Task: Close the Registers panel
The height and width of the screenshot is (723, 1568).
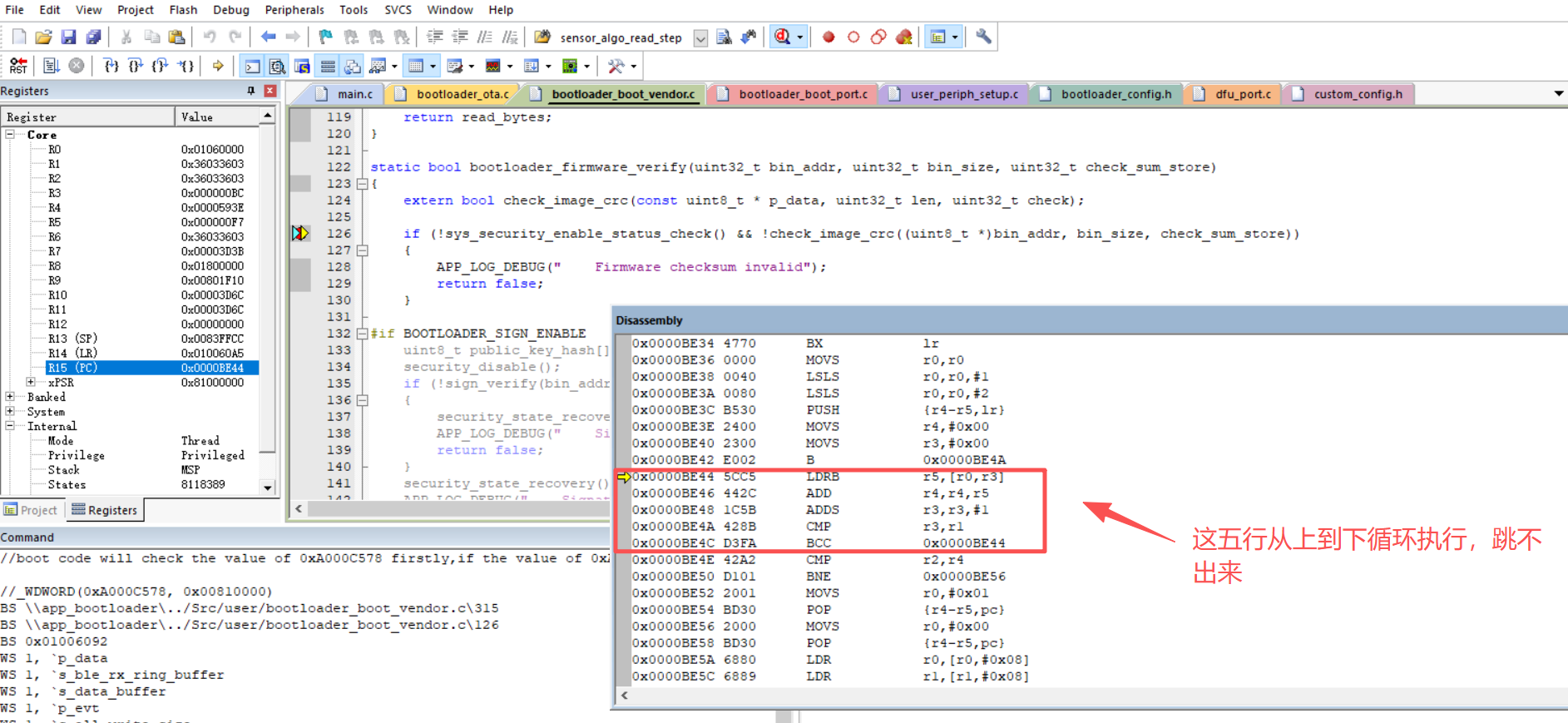Action: tap(270, 91)
